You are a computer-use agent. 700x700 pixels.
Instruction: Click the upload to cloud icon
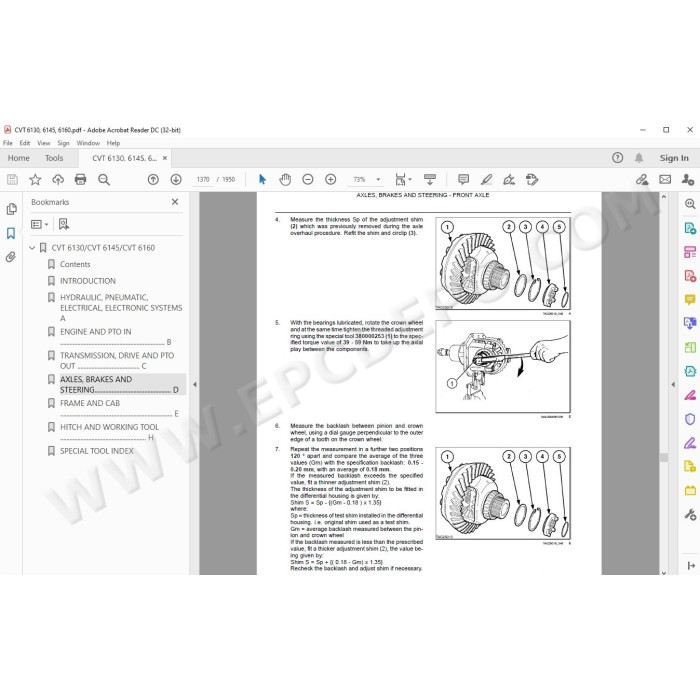click(x=58, y=179)
